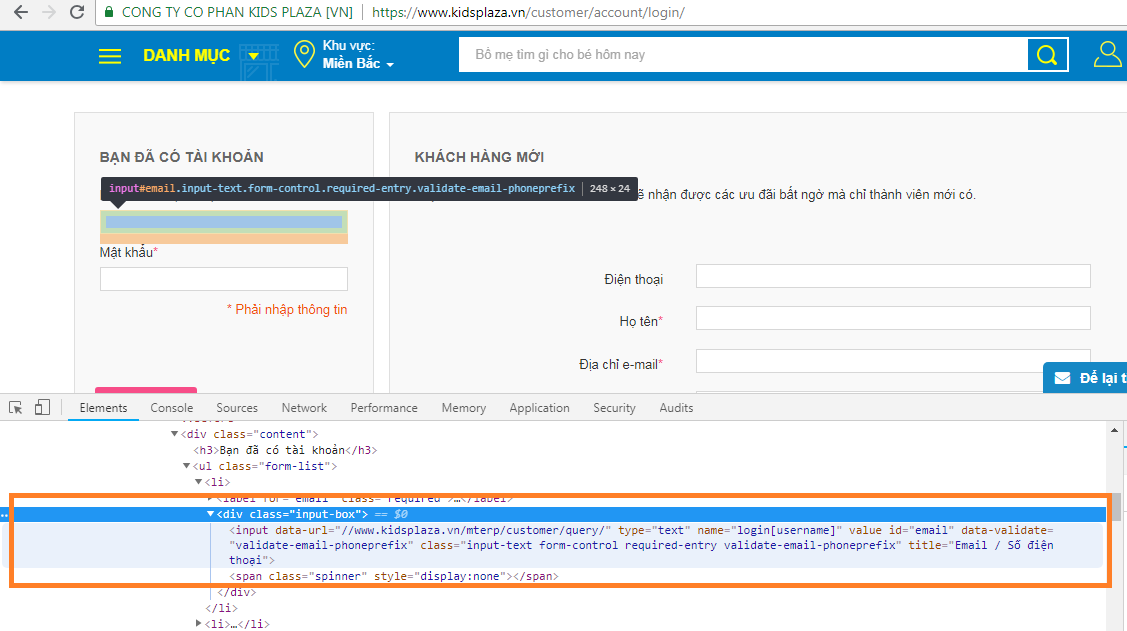Expand the collapsed li node below input-box
The height and width of the screenshot is (631, 1127).
tap(198, 622)
